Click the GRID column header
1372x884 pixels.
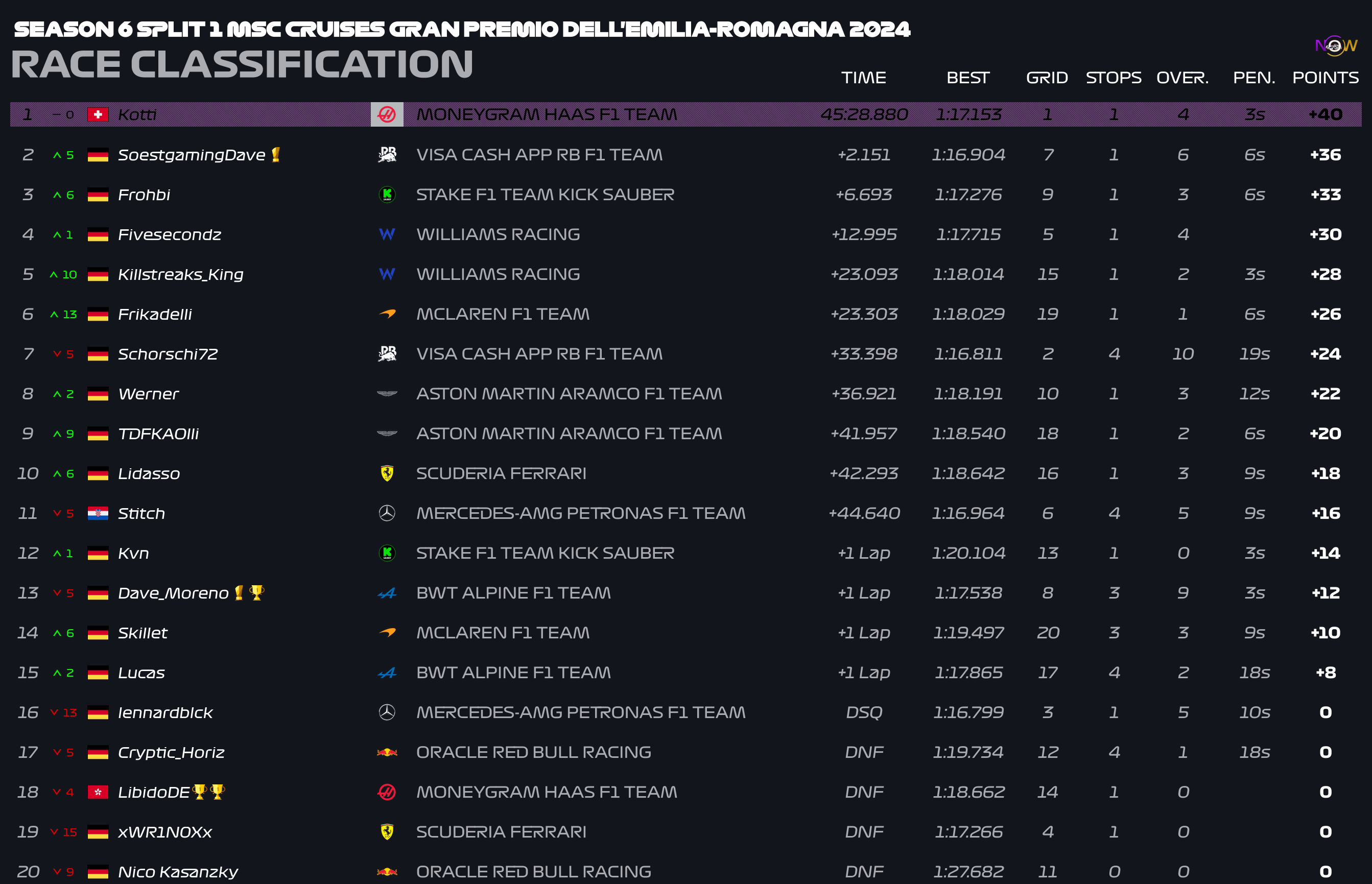pyautogui.click(x=1047, y=78)
